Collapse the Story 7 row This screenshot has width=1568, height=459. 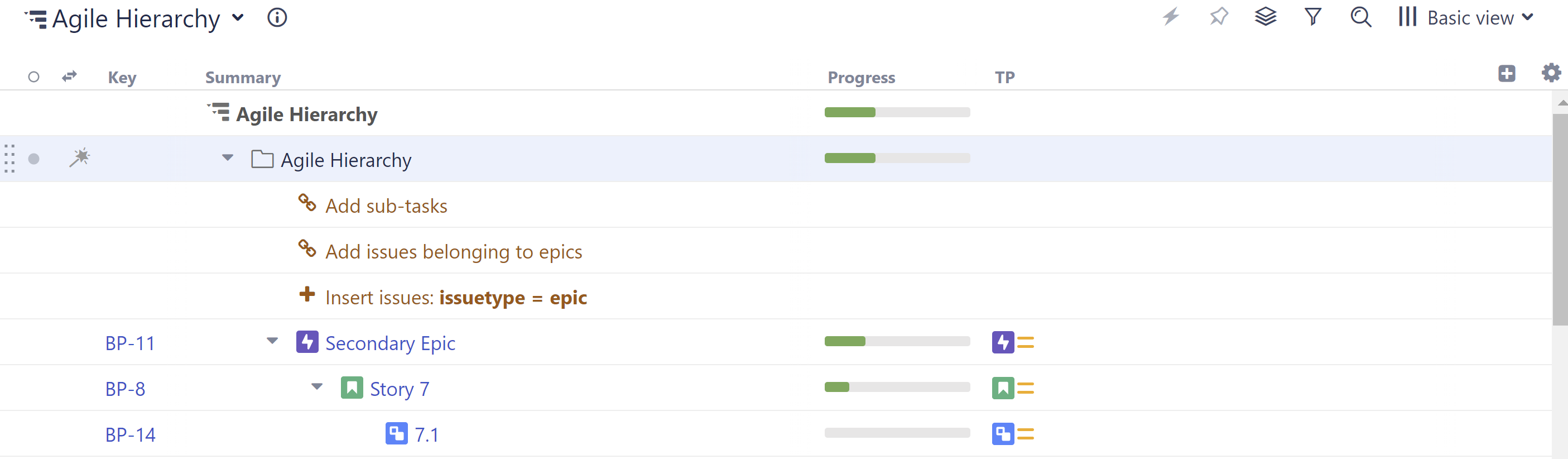pyautogui.click(x=316, y=386)
